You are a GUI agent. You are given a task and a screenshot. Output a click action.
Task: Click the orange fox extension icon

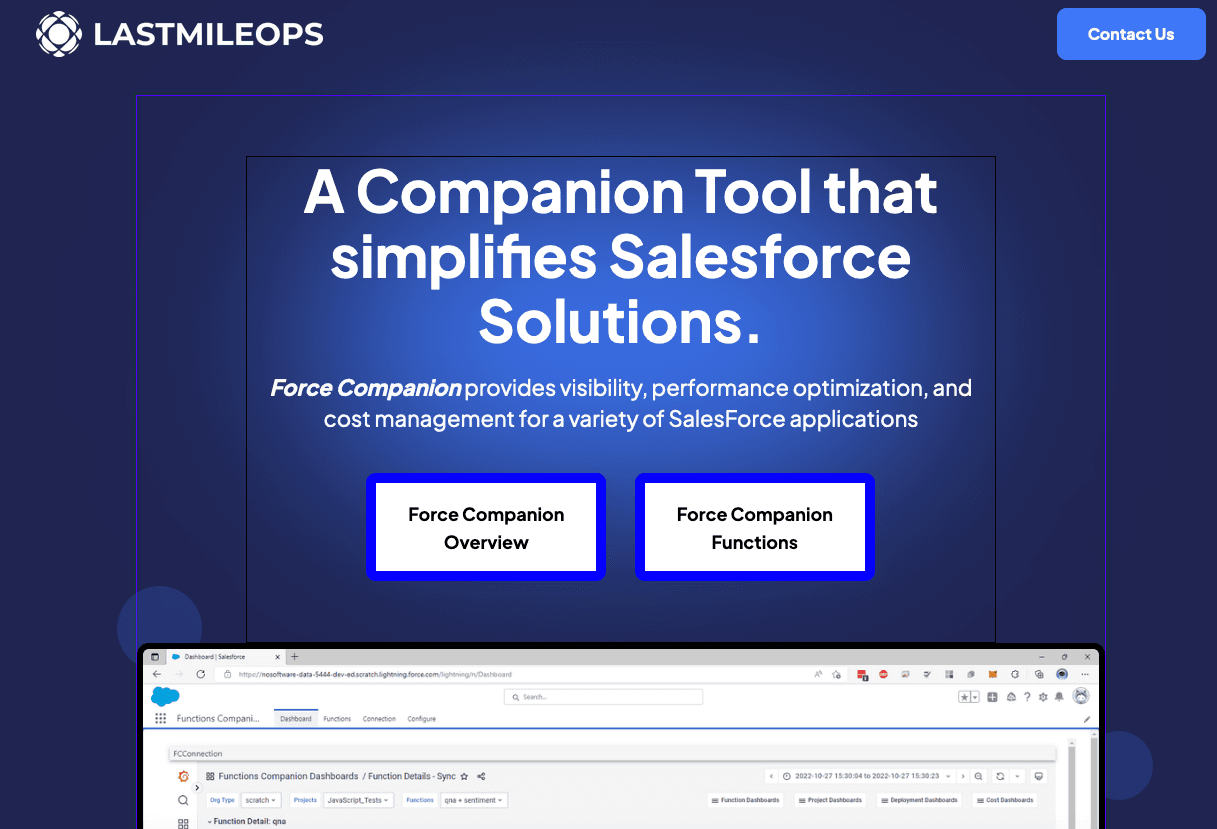click(993, 674)
